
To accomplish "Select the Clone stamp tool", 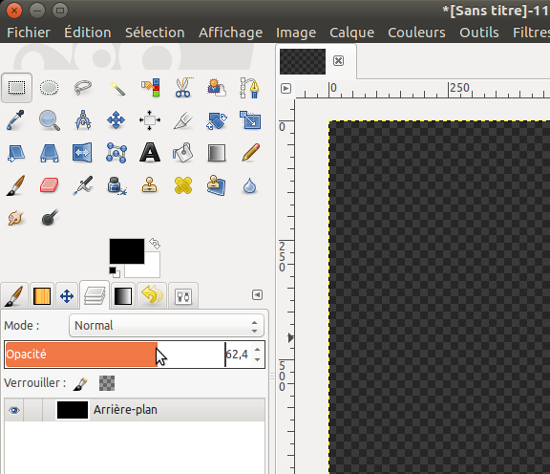I will [x=150, y=185].
